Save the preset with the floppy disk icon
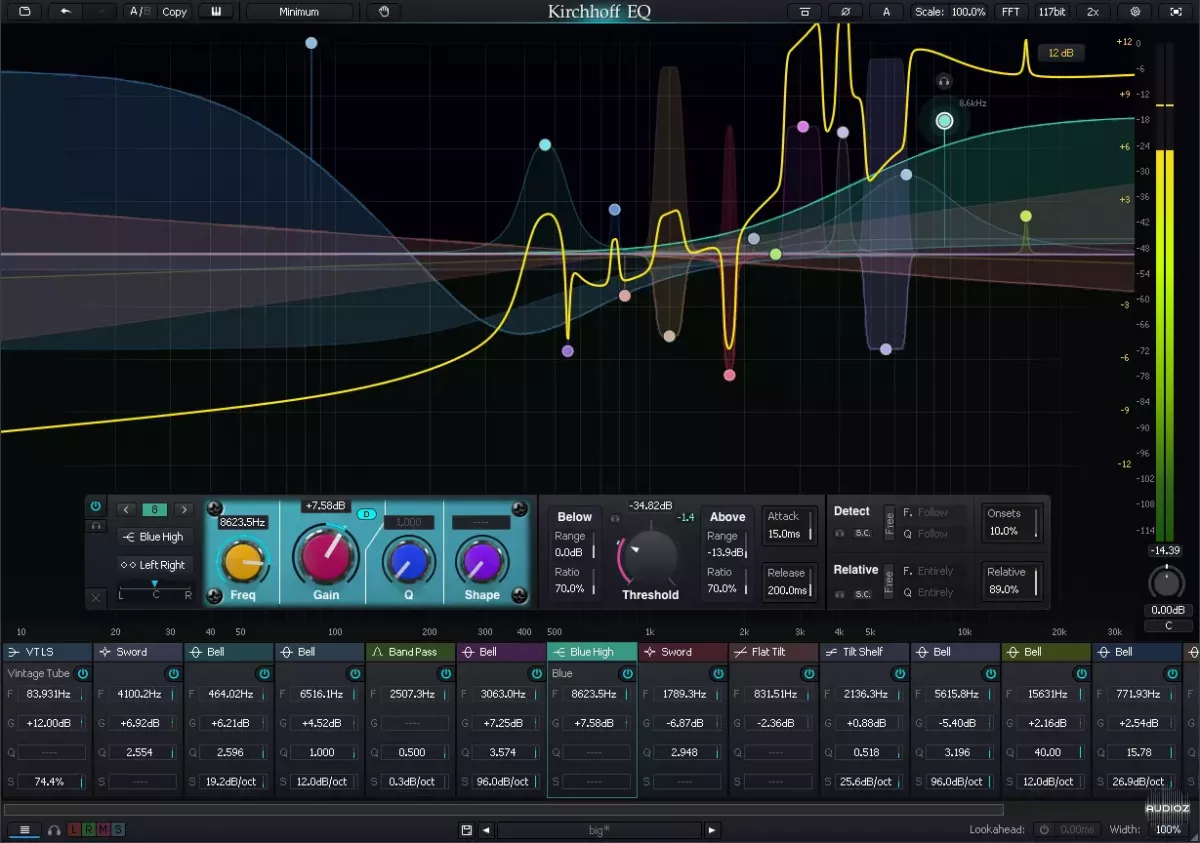The image size is (1200, 843). pos(466,830)
